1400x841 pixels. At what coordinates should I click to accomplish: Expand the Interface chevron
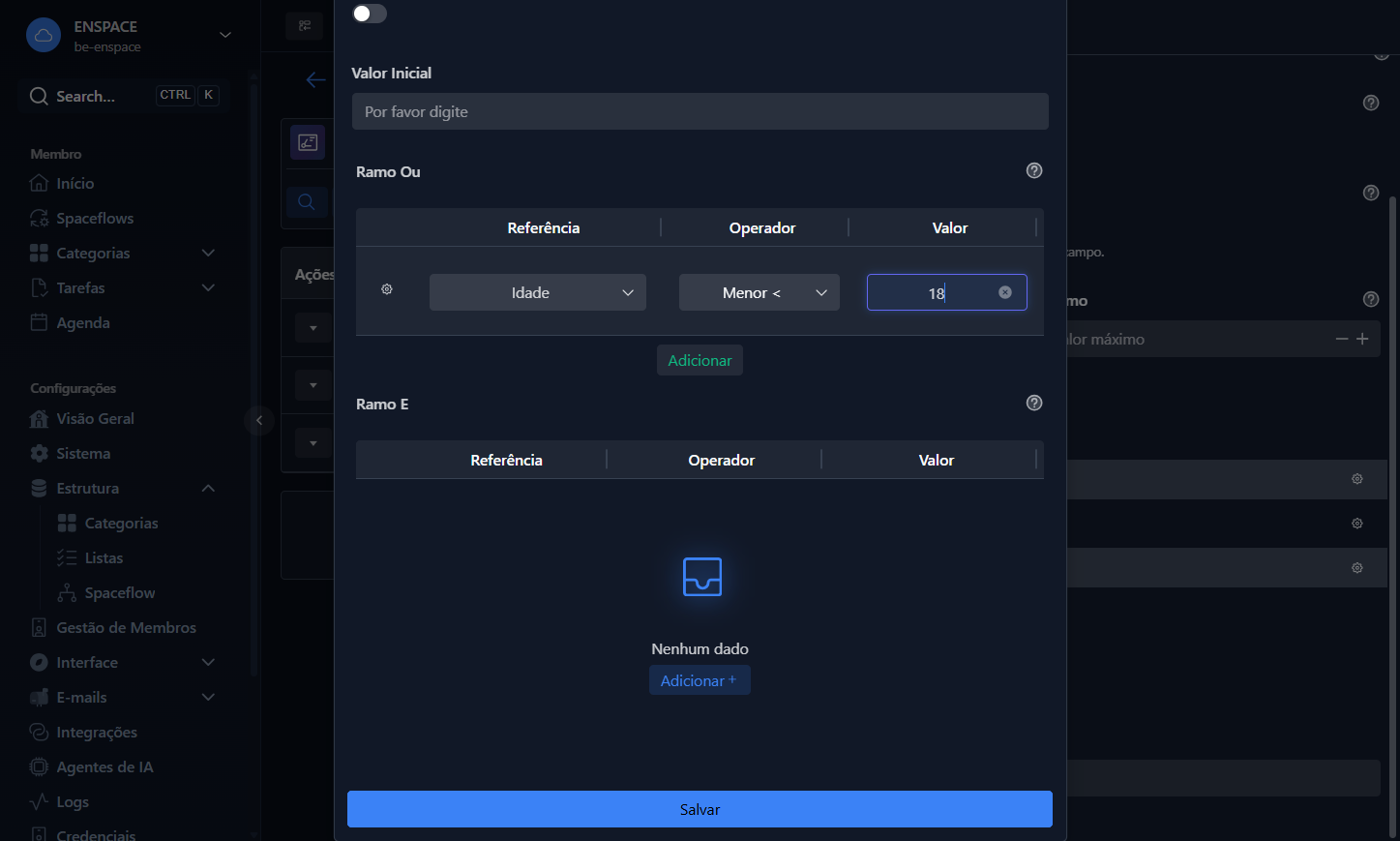pos(208,662)
